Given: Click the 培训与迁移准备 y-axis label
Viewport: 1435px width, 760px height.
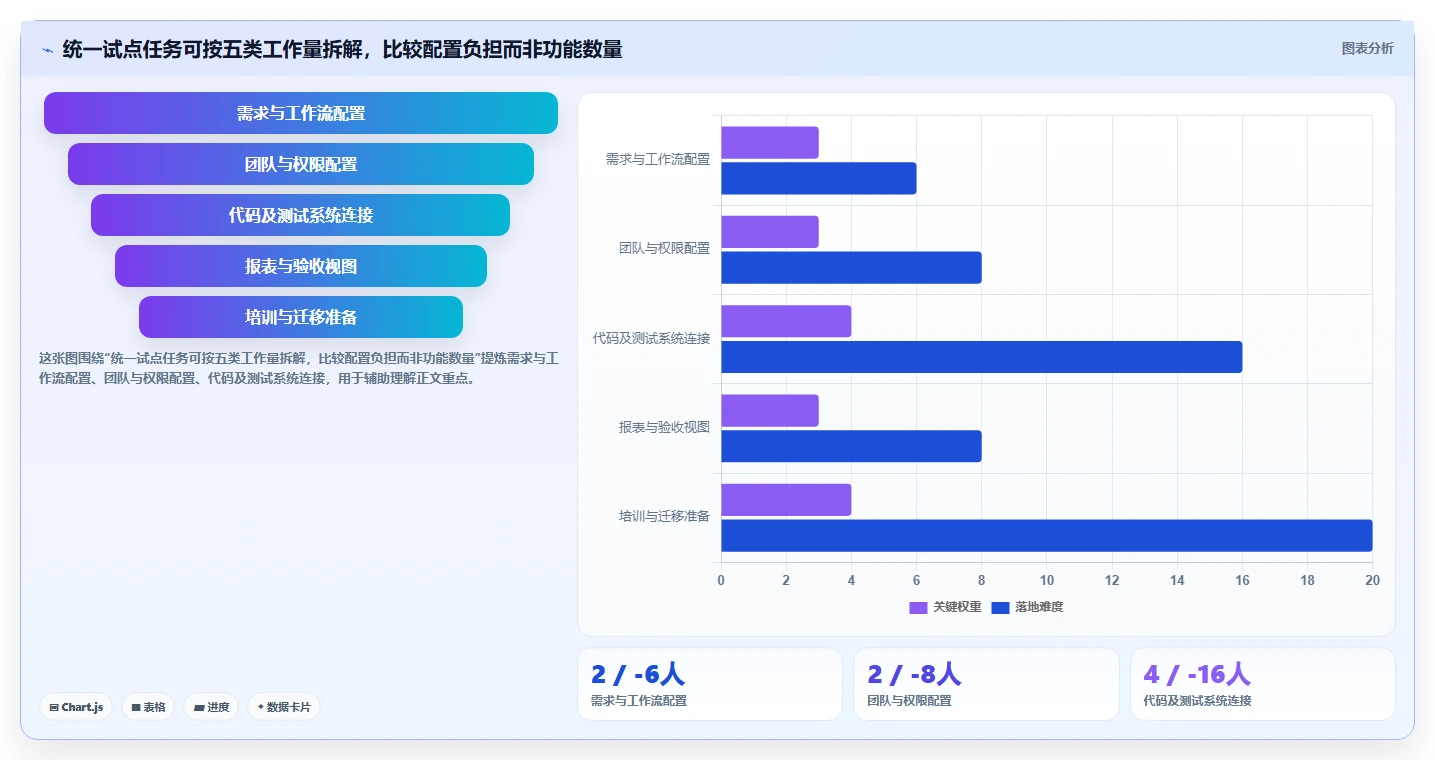Looking at the screenshot, I should (x=664, y=516).
